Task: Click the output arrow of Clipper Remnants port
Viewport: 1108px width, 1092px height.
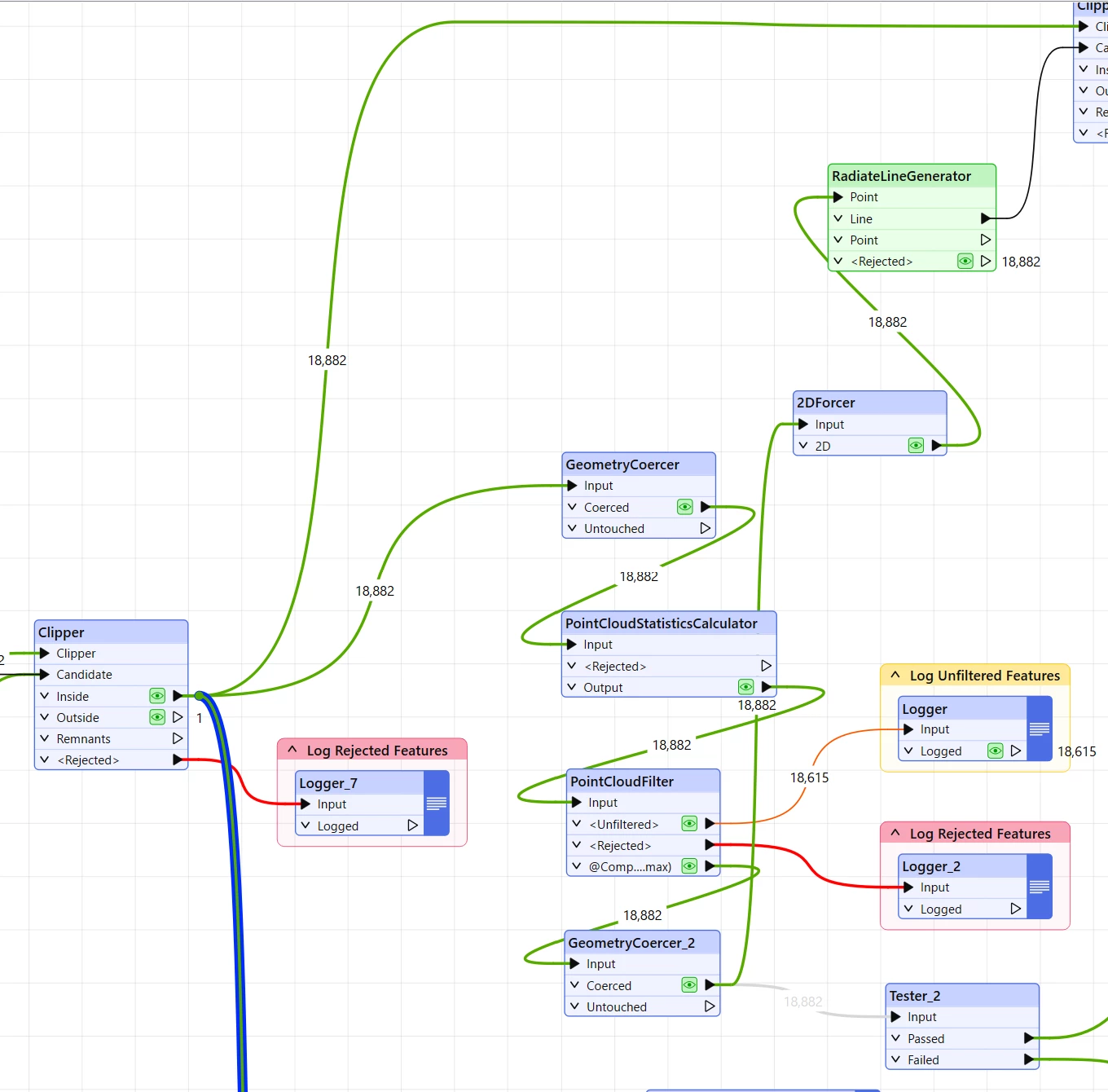Action: [178, 738]
